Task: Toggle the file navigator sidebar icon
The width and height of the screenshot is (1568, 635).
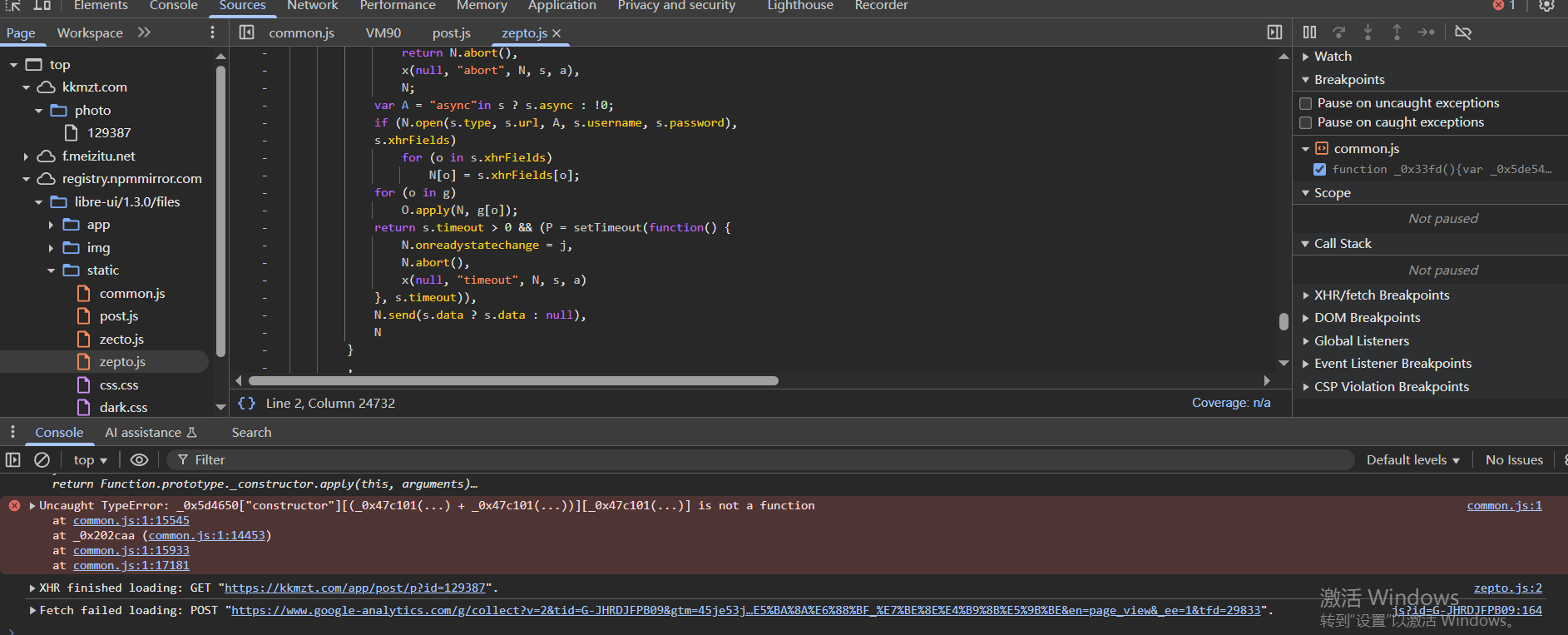Action: [246, 32]
